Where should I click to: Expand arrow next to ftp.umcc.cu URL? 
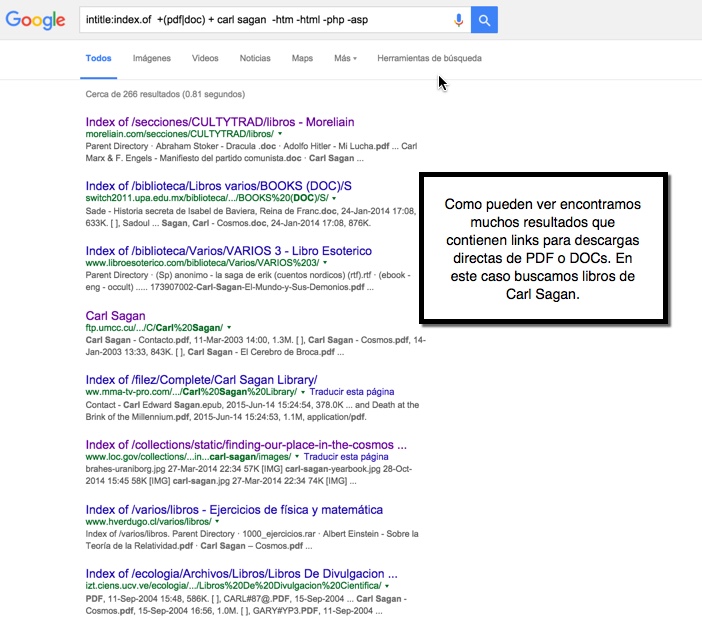[x=229, y=328]
